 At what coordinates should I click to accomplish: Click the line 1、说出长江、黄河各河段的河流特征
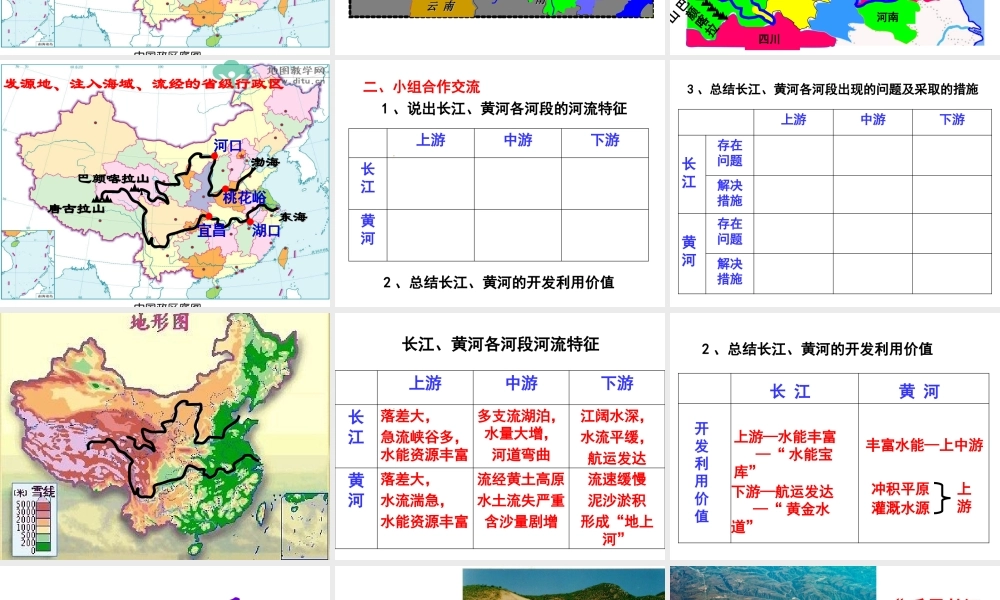[504, 109]
